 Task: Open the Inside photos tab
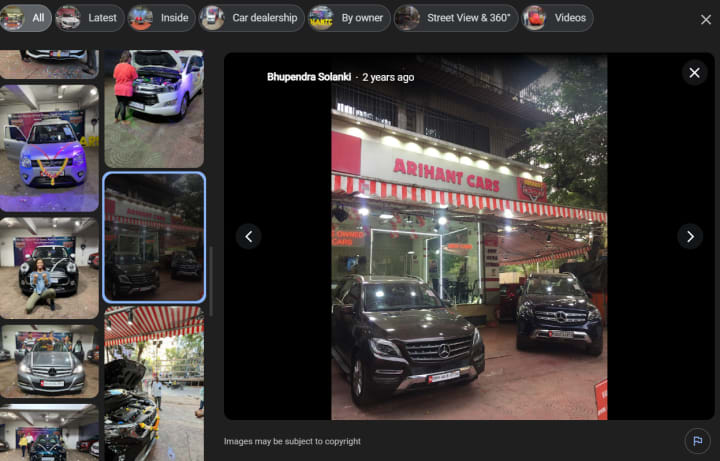162,18
